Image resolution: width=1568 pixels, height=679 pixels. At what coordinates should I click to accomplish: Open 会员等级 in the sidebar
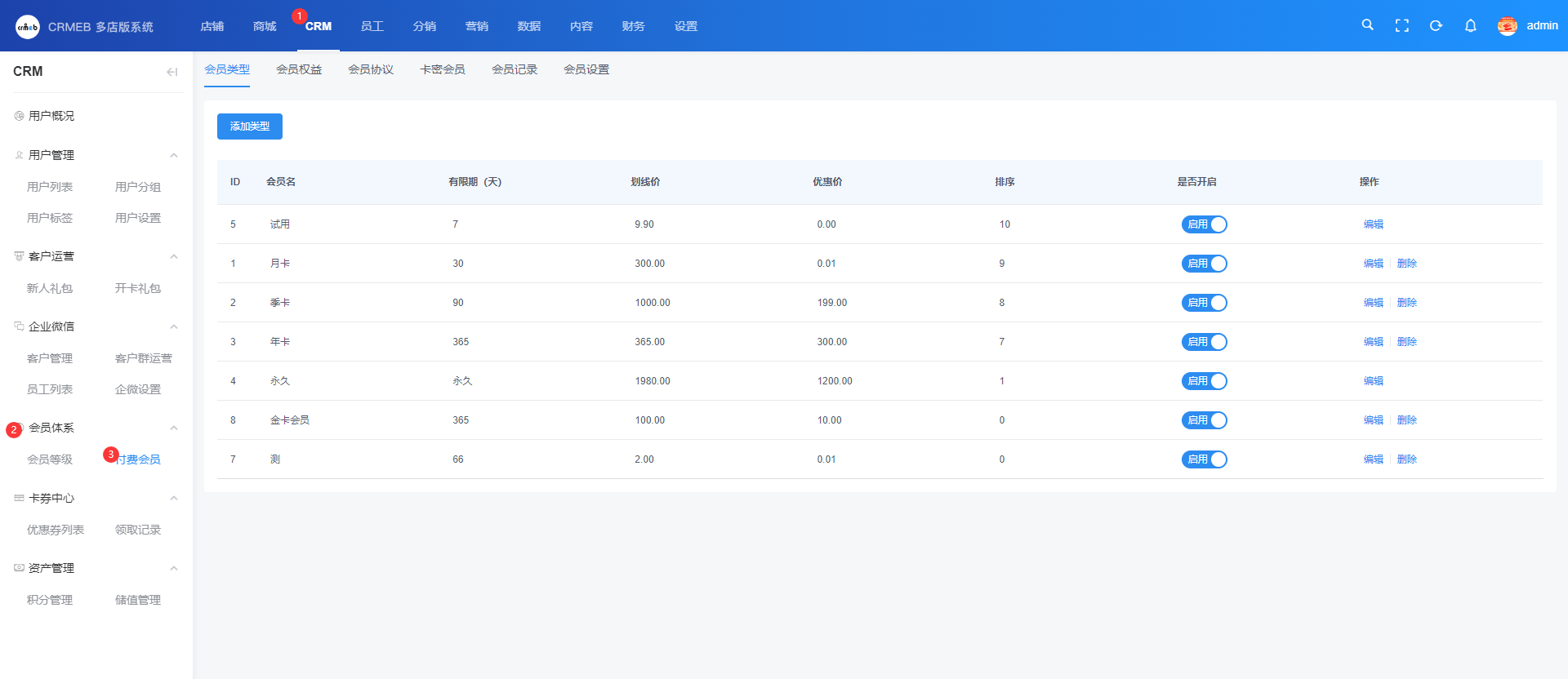50,459
